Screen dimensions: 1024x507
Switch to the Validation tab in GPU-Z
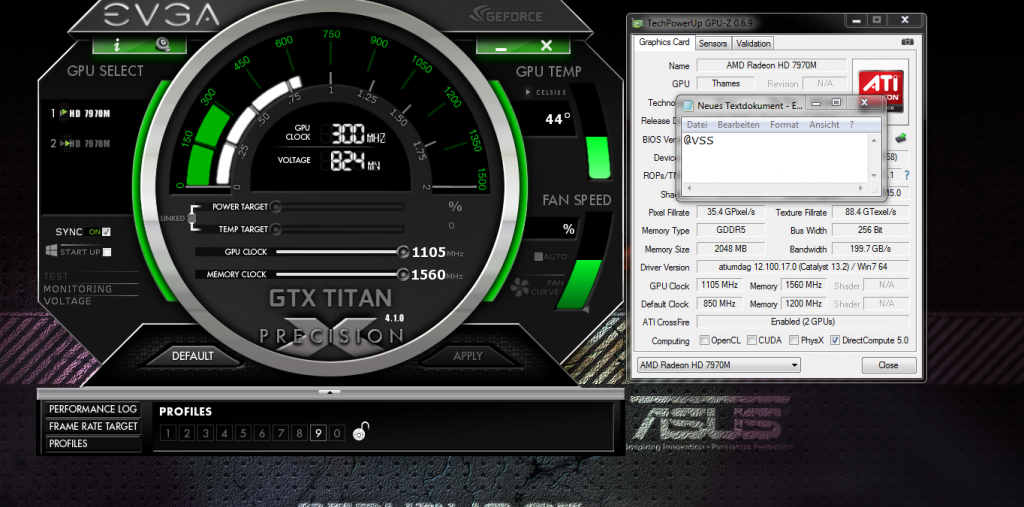(x=753, y=44)
